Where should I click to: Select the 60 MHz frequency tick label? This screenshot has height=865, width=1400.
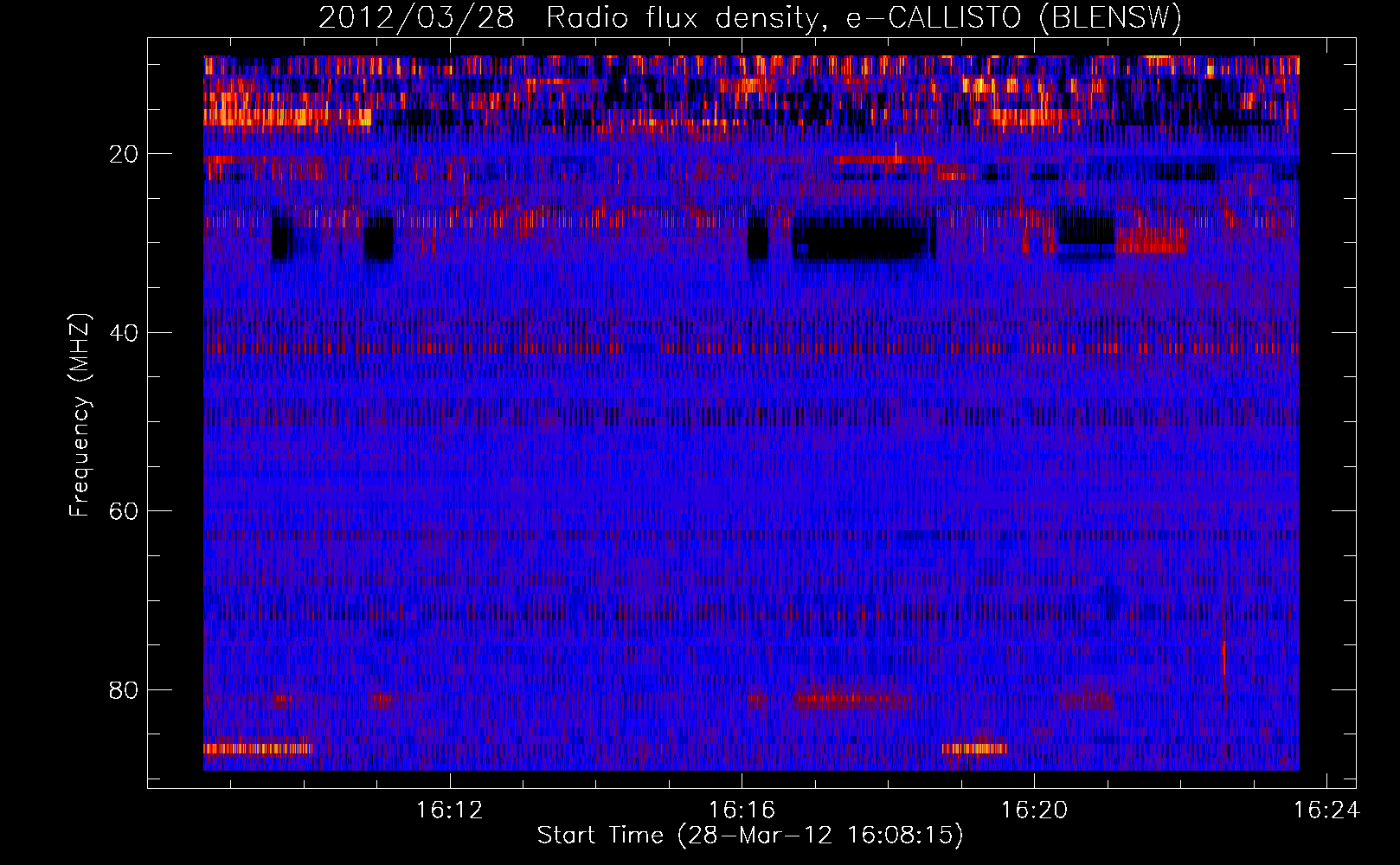pos(124,511)
